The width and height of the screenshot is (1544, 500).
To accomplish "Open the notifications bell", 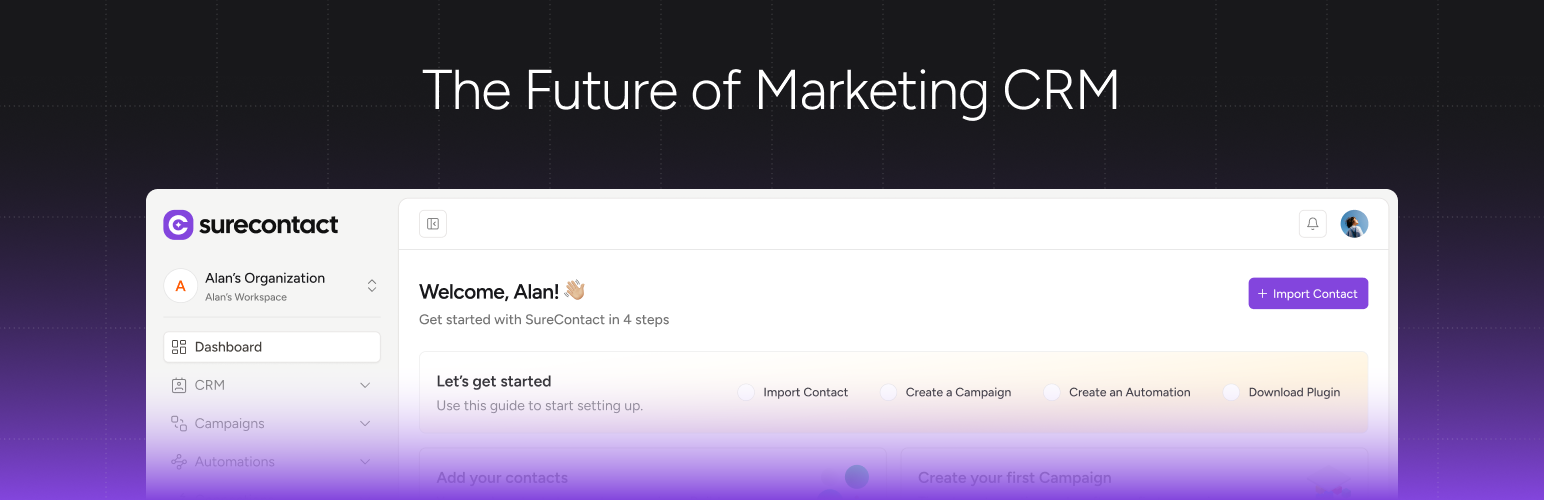I will click(1312, 224).
